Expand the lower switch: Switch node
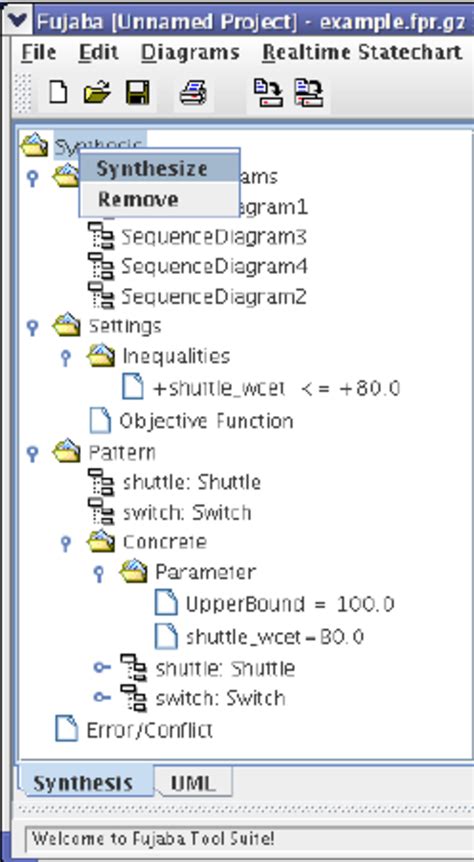The height and width of the screenshot is (862, 474). click(101, 697)
